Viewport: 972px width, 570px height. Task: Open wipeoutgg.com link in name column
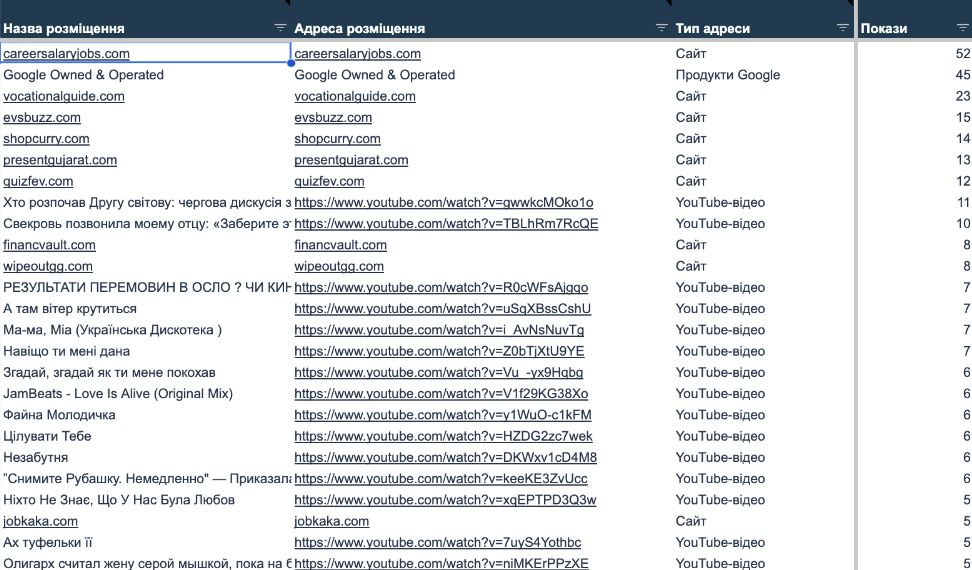[48, 266]
